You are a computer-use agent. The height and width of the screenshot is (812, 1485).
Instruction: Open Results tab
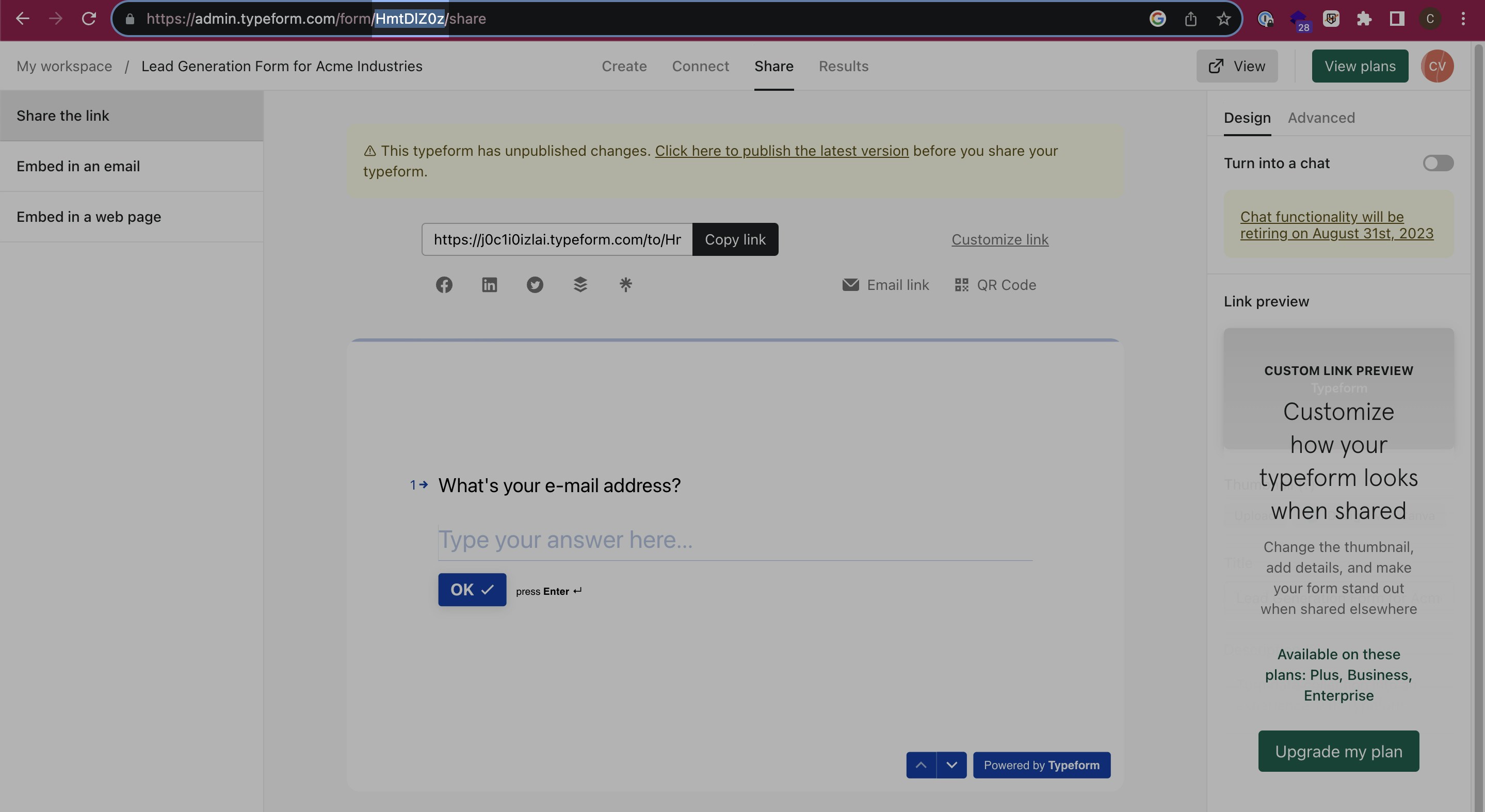point(844,66)
